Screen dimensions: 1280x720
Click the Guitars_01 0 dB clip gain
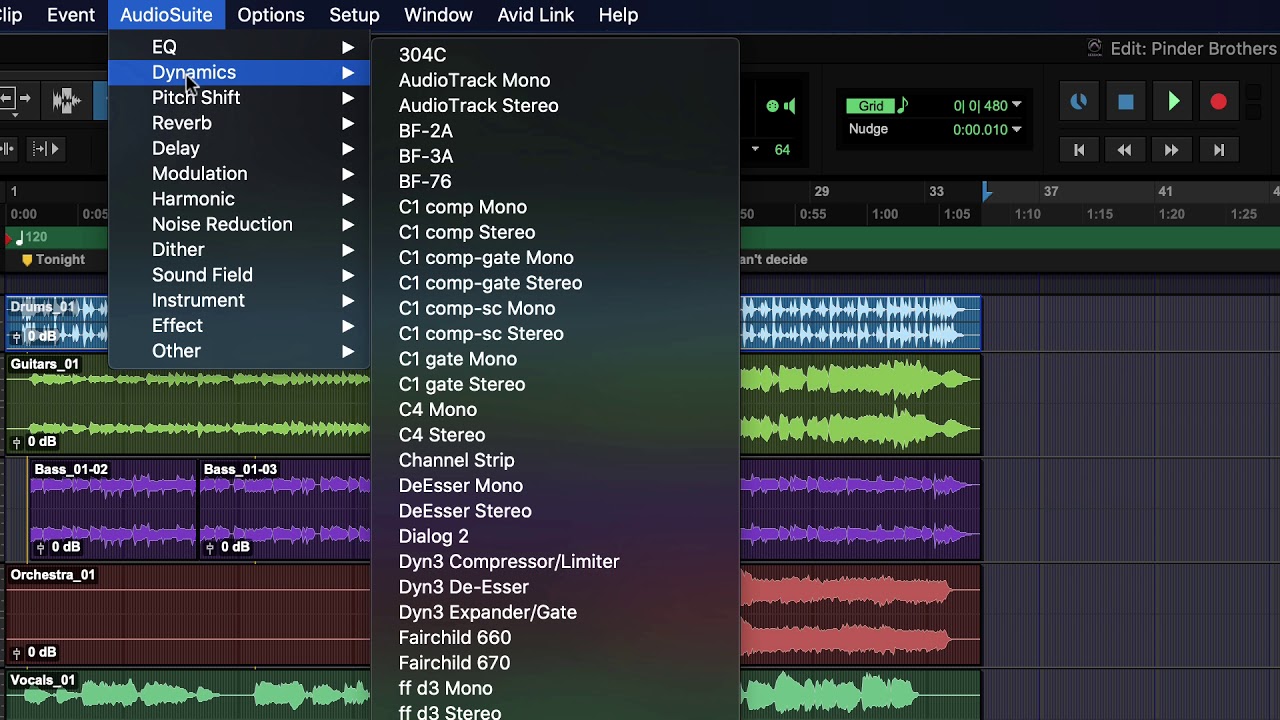coord(34,442)
